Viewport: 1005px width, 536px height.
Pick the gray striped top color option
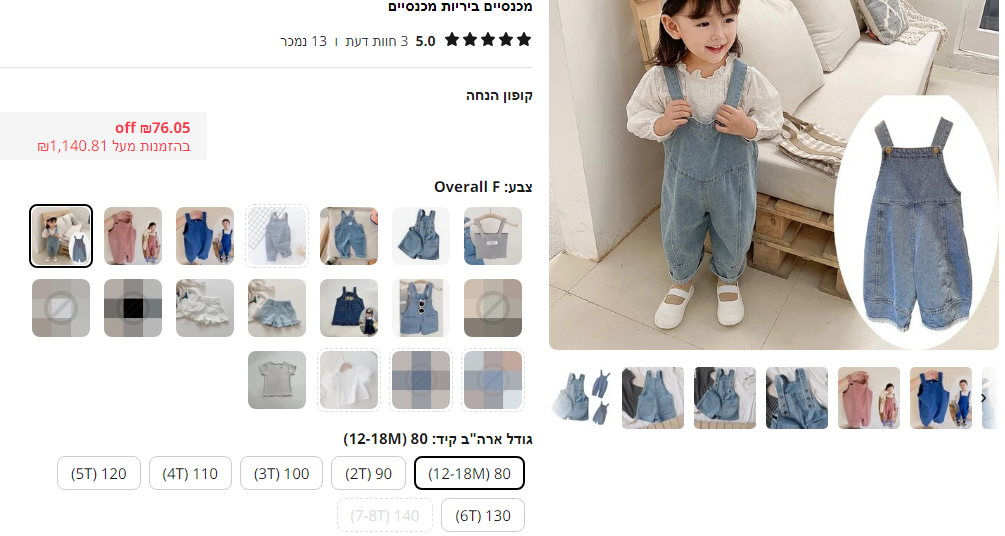click(493, 236)
